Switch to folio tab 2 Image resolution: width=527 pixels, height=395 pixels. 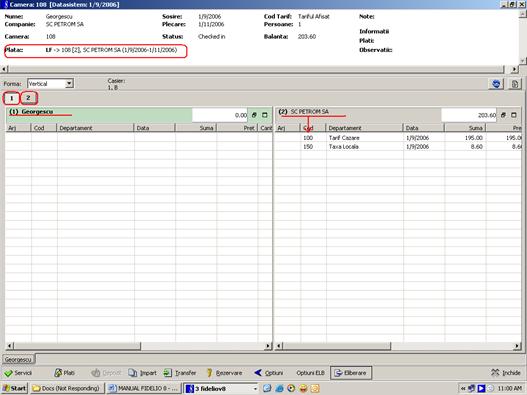[29, 98]
